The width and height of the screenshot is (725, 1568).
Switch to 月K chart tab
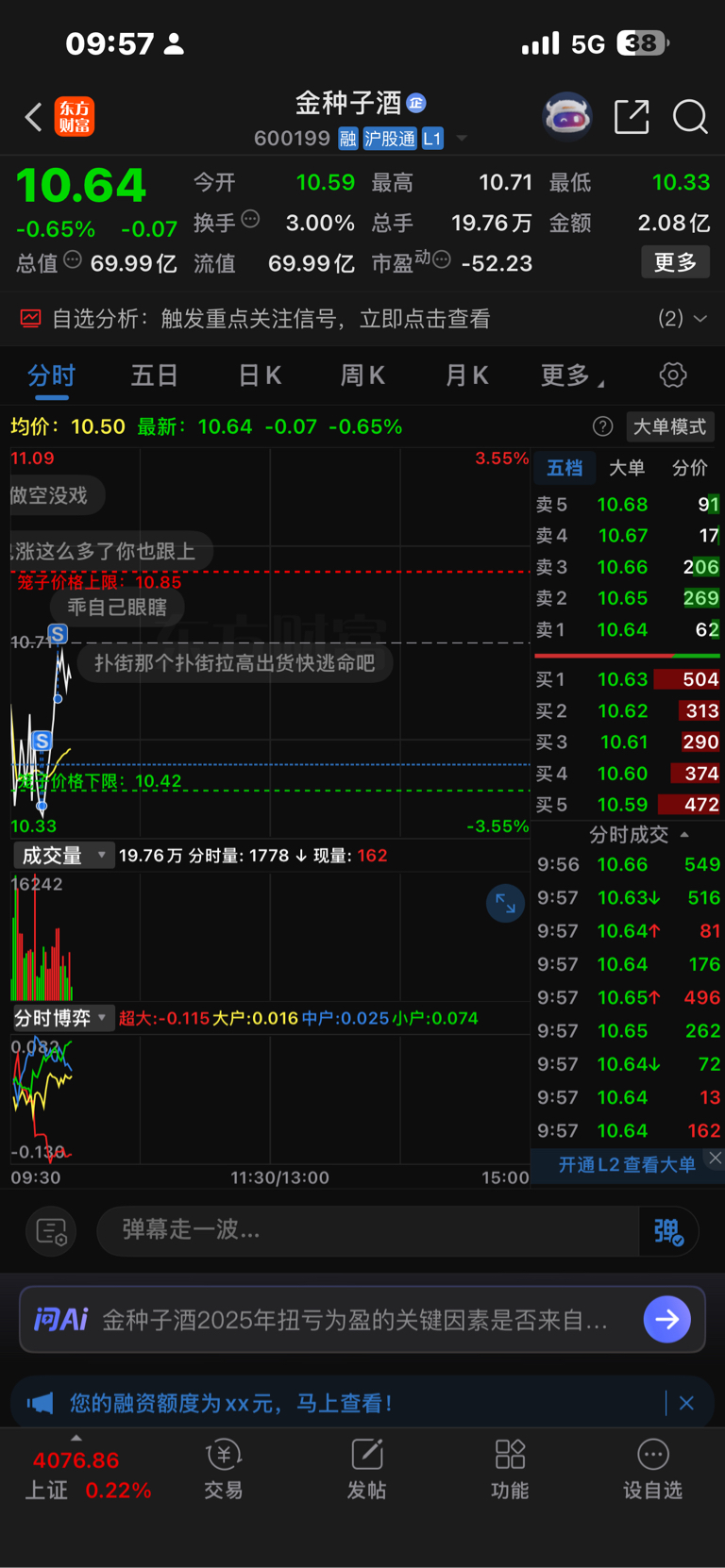tap(466, 375)
